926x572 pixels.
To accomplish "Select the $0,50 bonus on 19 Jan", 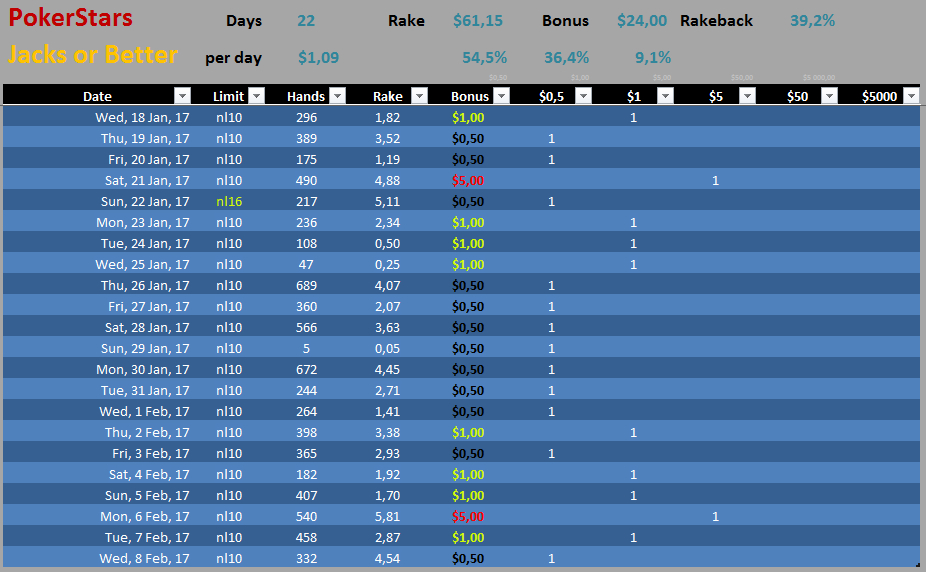I will [x=468, y=139].
